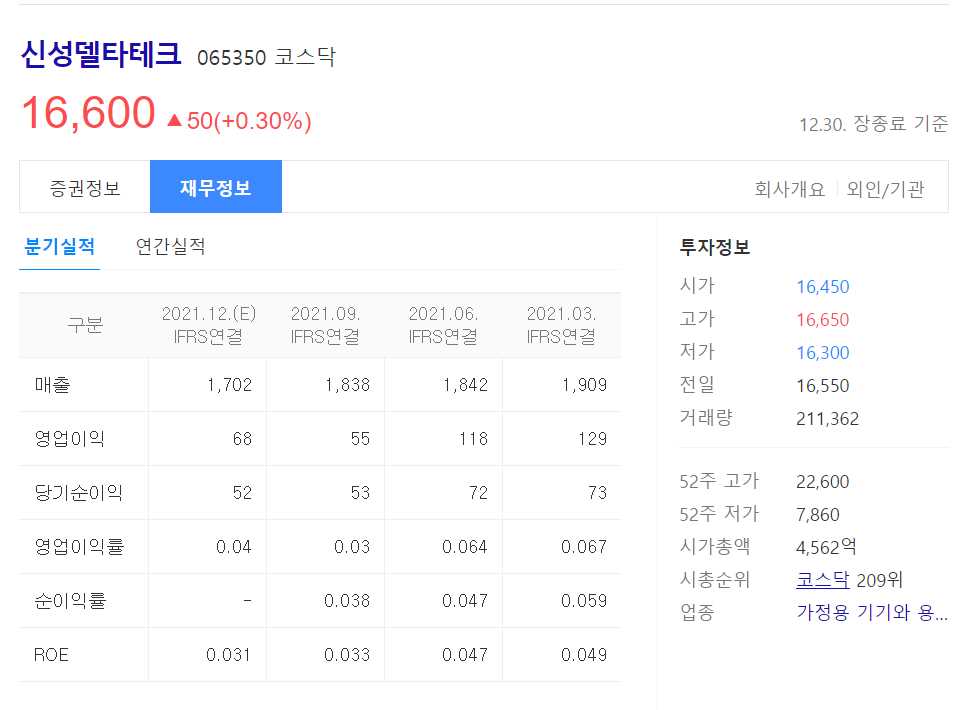This screenshot has height=710, width=963.
Task: Click the 시가 value 16,450
Action: click(x=822, y=287)
